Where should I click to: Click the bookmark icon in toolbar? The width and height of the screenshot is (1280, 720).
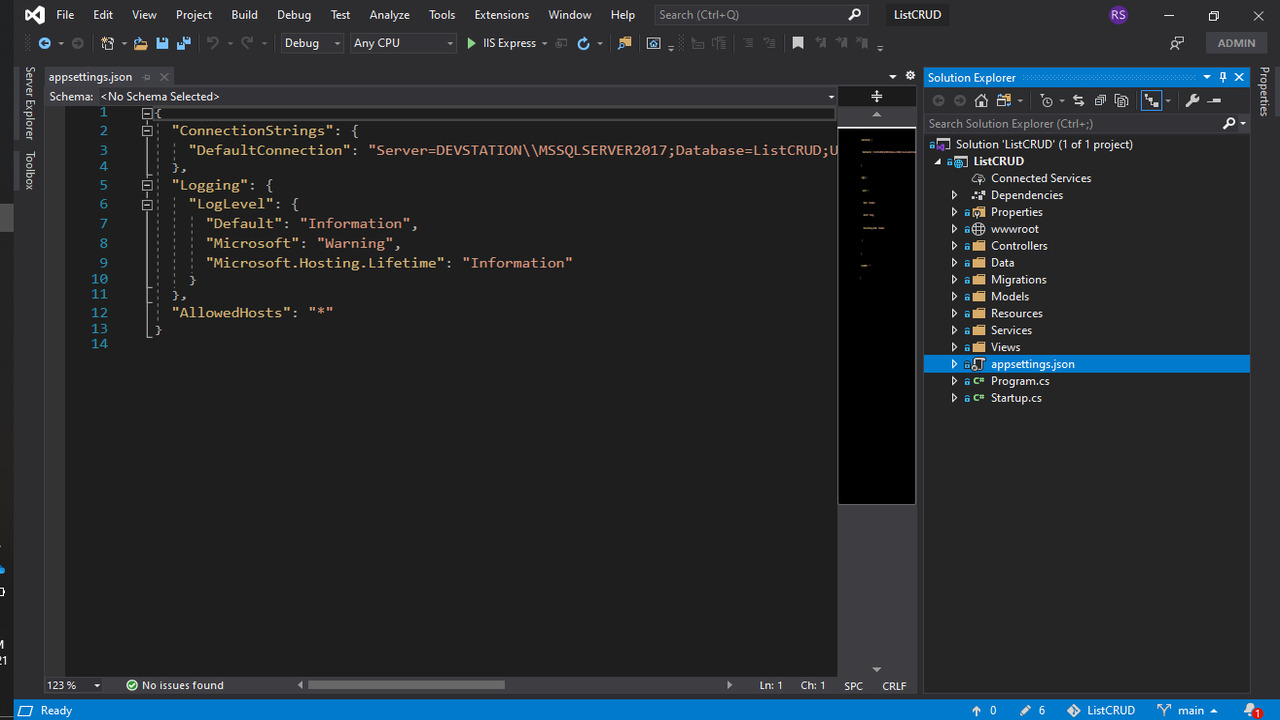tap(797, 43)
